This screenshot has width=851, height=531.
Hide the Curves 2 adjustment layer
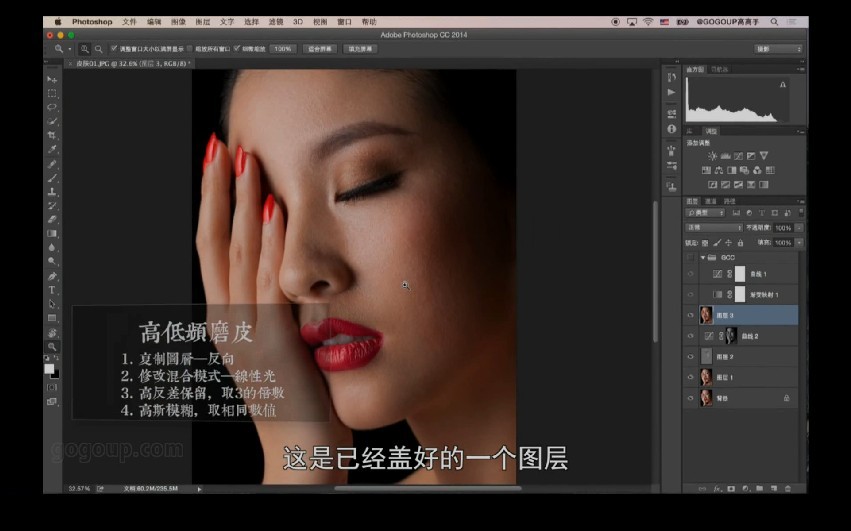pos(690,336)
